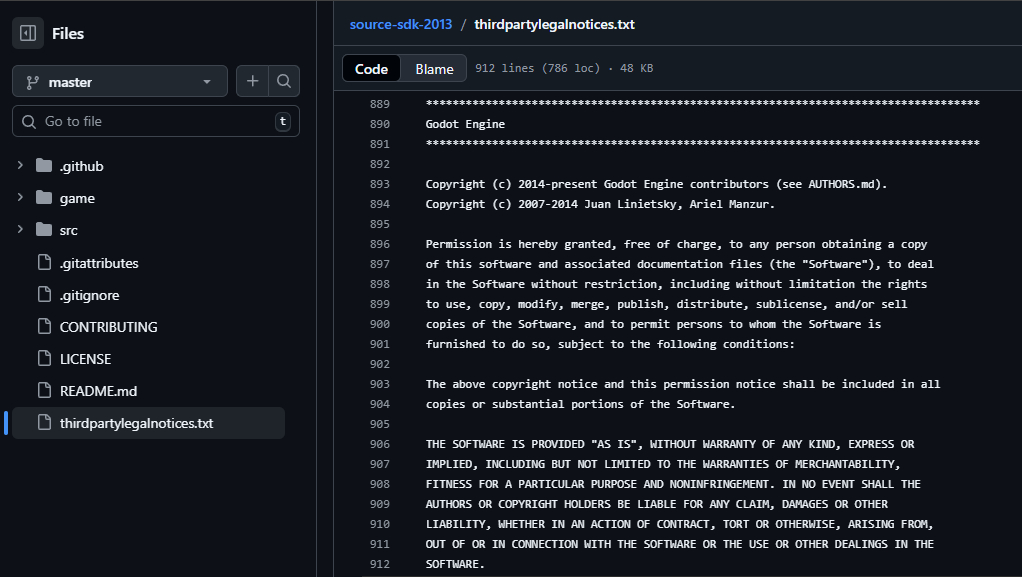This screenshot has height=577, width=1022.
Task: Collapse the file tree side panel icon
Action: pyautogui.click(x=28, y=33)
